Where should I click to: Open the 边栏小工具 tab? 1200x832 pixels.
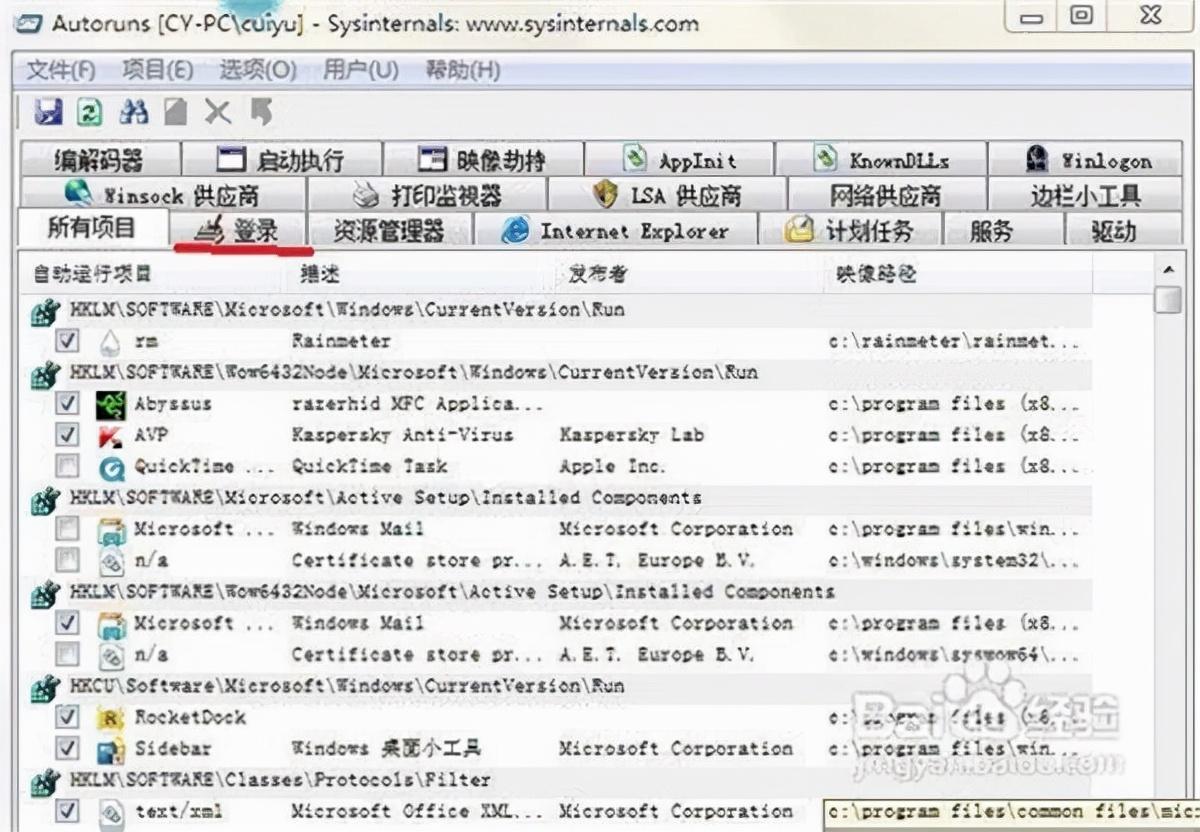point(1086,194)
